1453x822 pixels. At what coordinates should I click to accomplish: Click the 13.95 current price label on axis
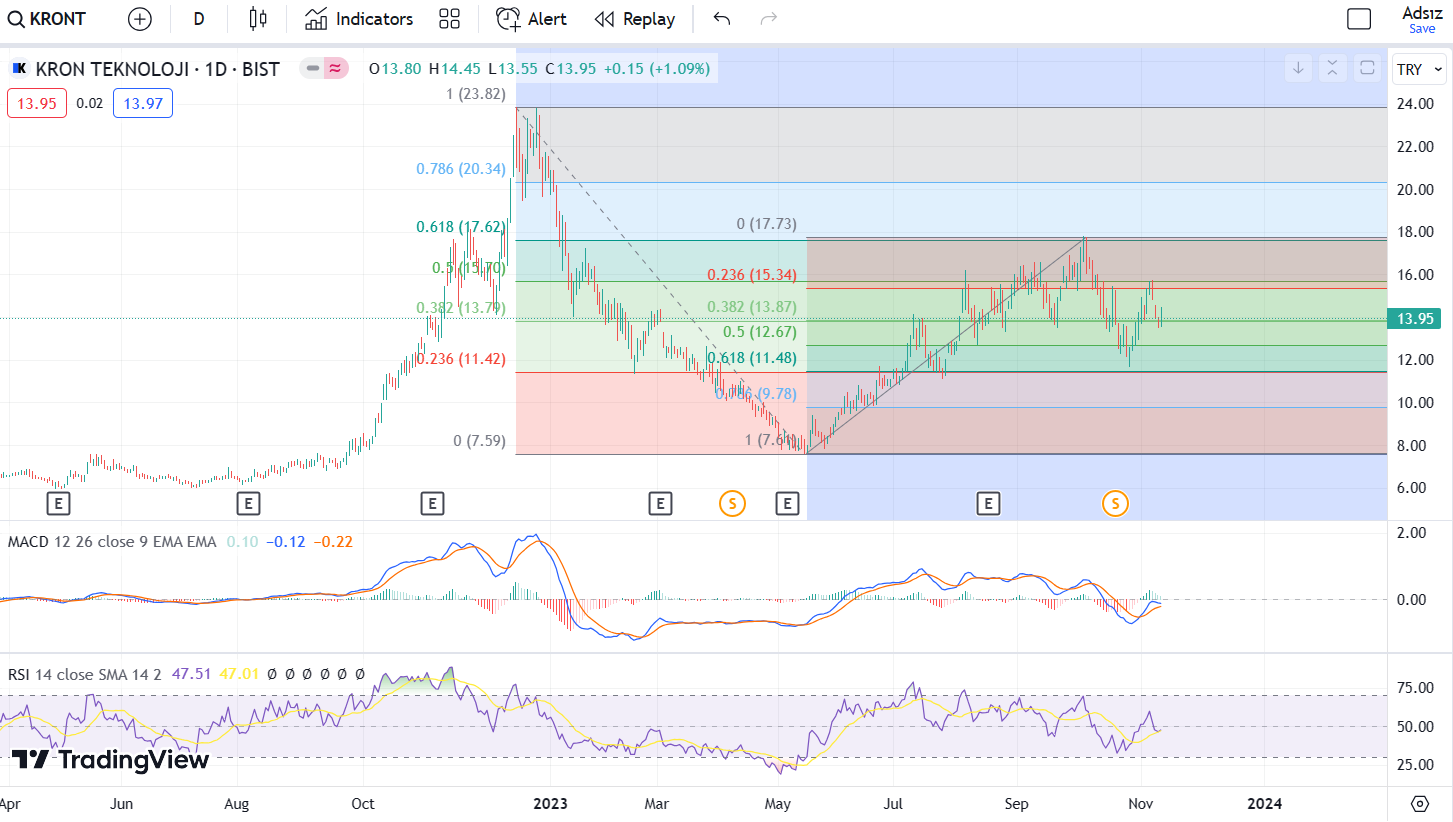(x=1417, y=319)
